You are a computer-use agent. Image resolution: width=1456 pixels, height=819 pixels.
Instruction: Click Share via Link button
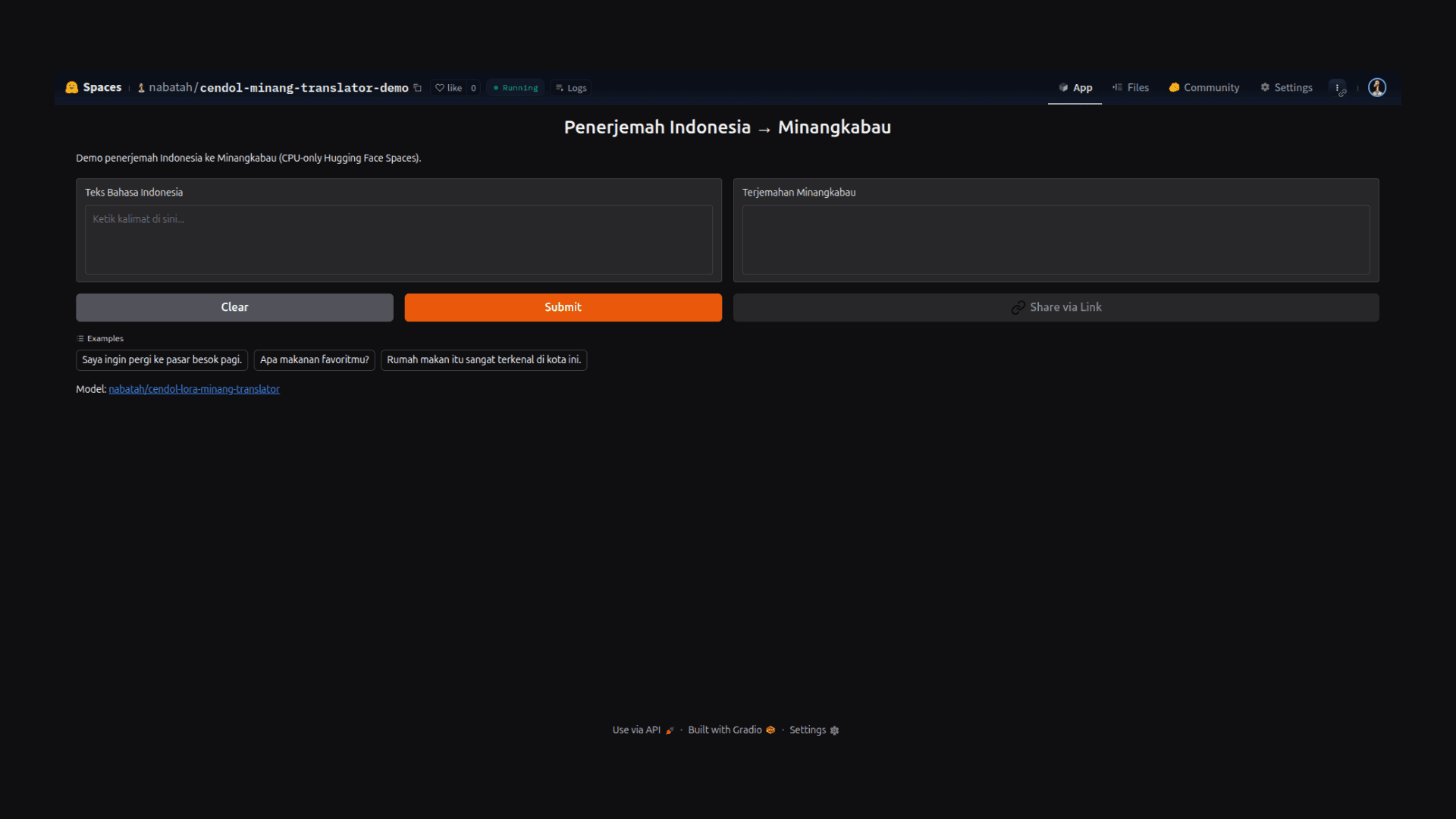tap(1056, 307)
